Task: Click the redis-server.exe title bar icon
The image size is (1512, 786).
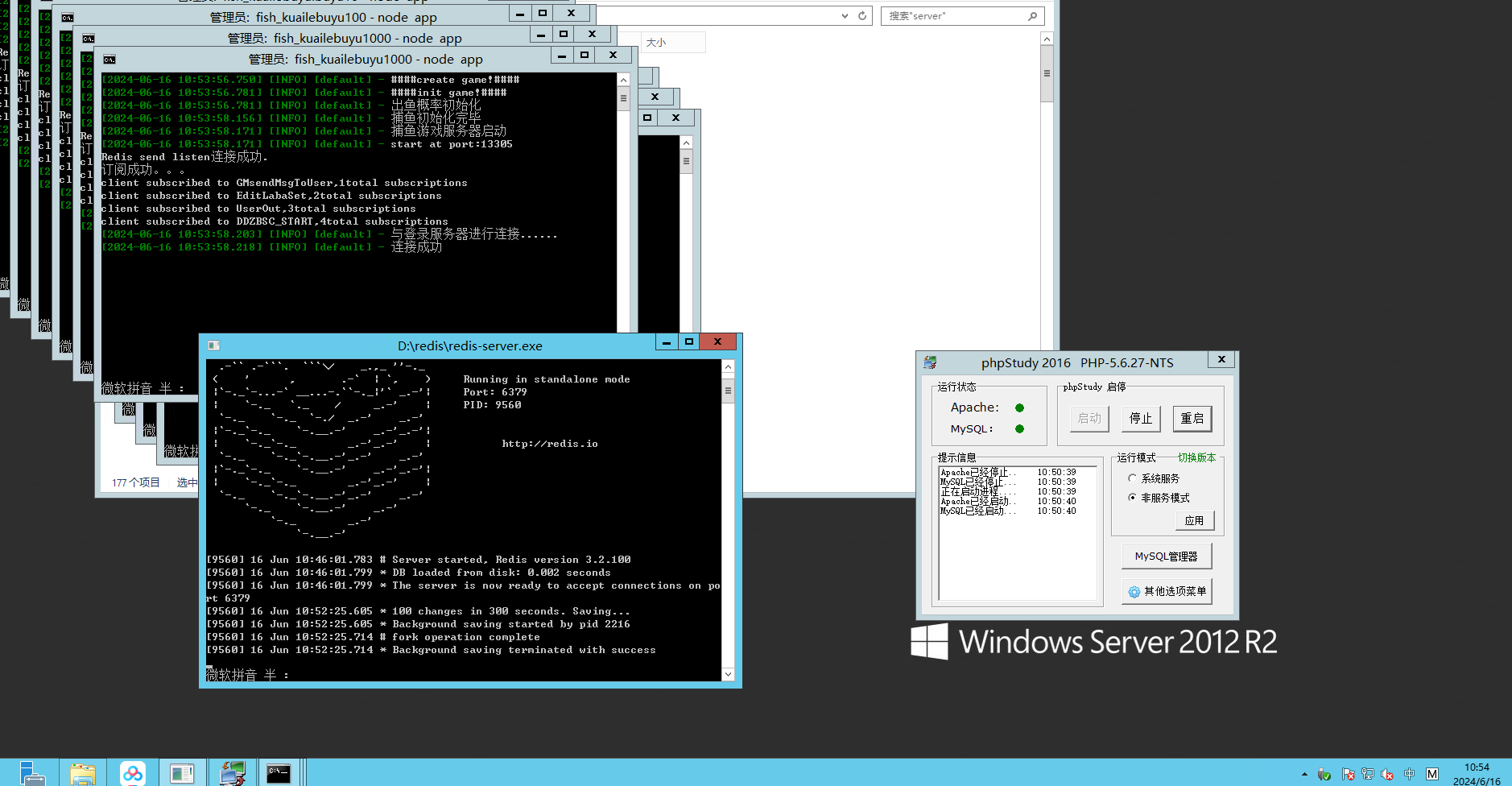Action: click(213, 345)
